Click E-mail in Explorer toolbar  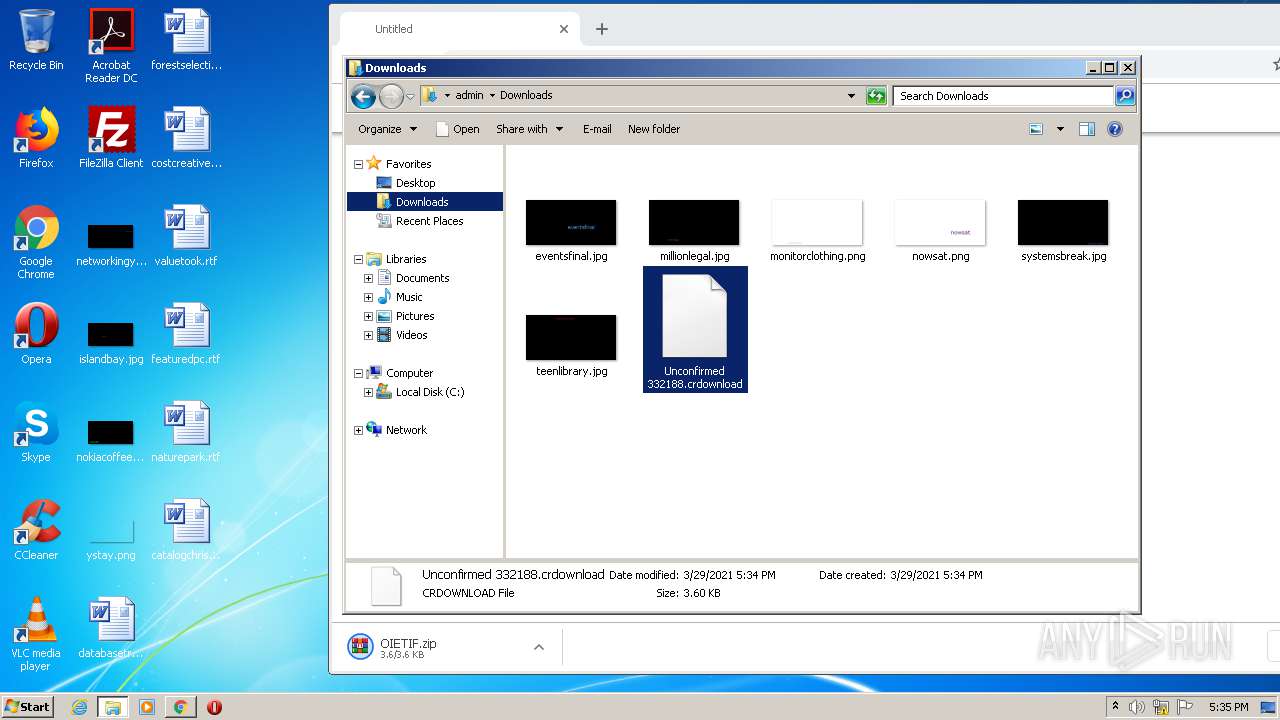click(597, 129)
